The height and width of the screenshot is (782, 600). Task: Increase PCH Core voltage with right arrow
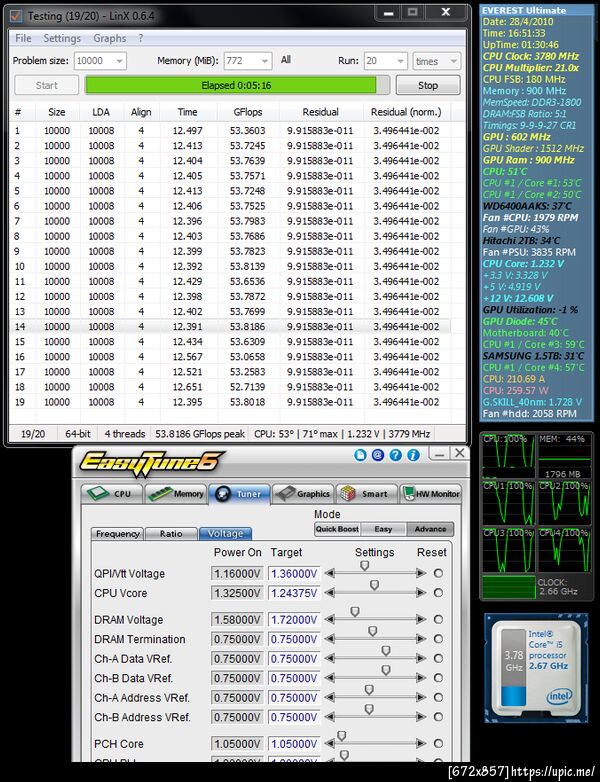pos(421,744)
